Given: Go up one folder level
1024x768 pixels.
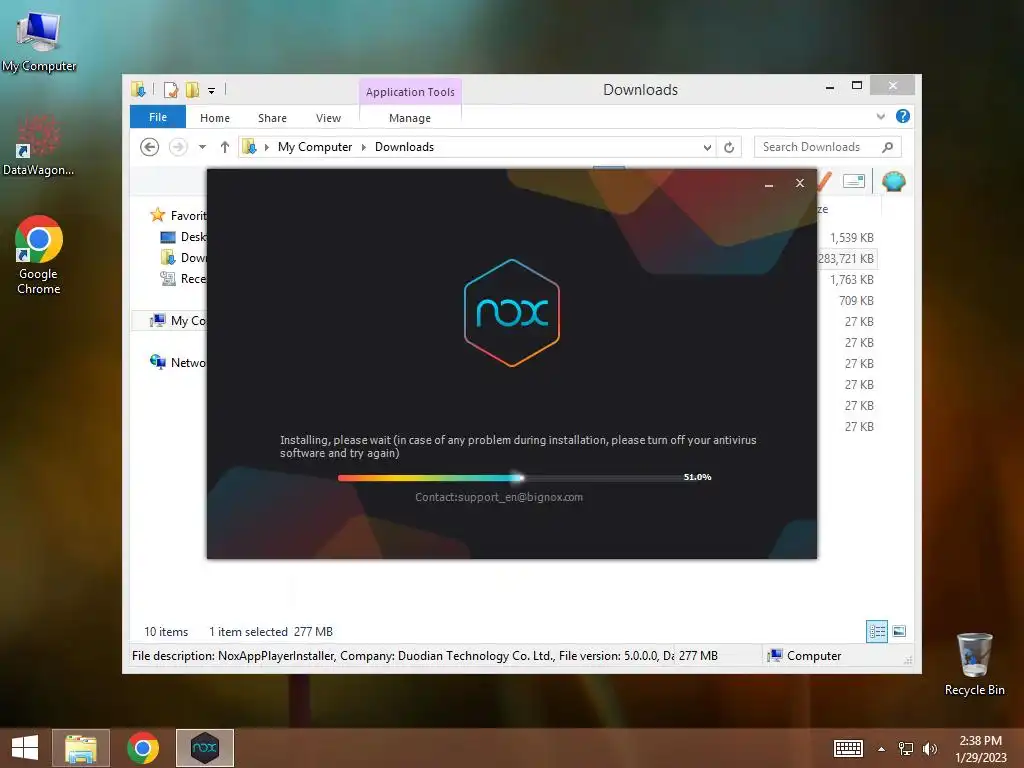Looking at the screenshot, I should (x=225, y=147).
